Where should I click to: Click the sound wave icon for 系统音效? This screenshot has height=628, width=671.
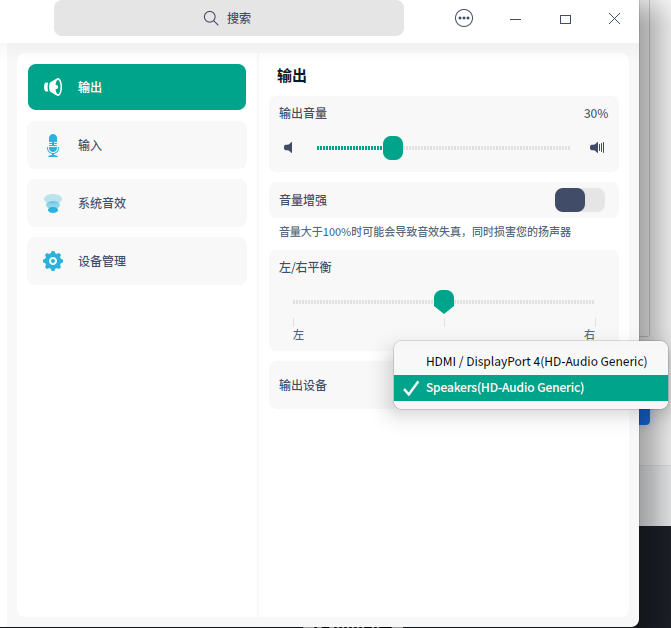(x=53, y=203)
